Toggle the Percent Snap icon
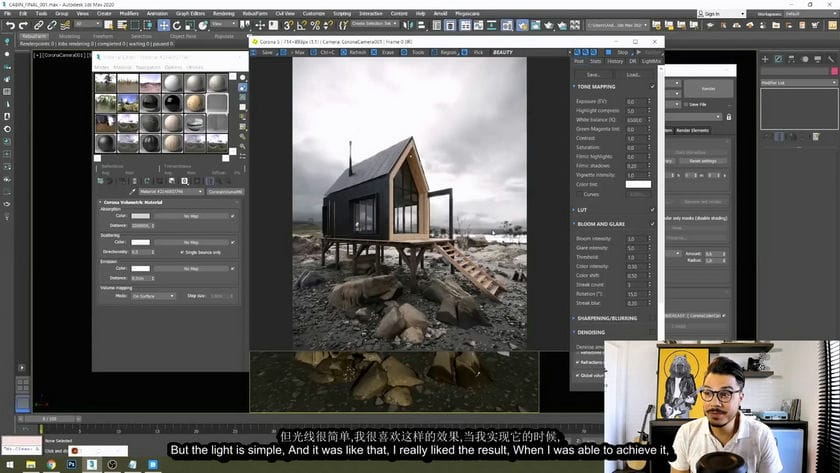Viewport: 840px width, 473px height. (315, 25)
